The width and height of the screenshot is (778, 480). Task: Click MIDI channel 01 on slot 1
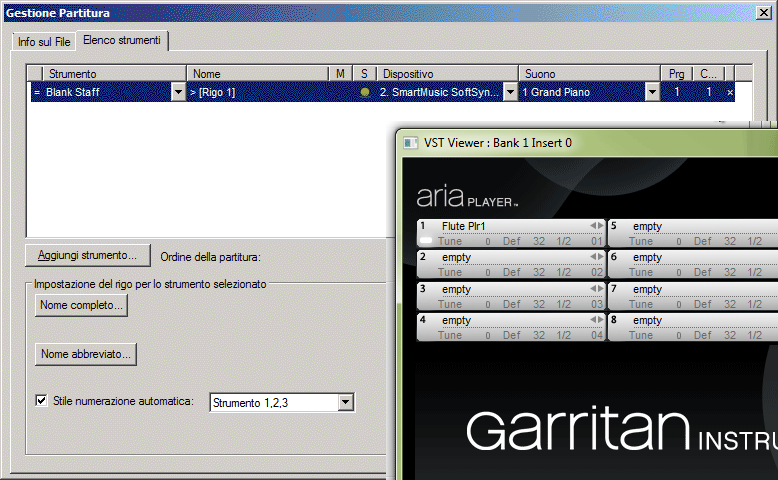click(597, 242)
